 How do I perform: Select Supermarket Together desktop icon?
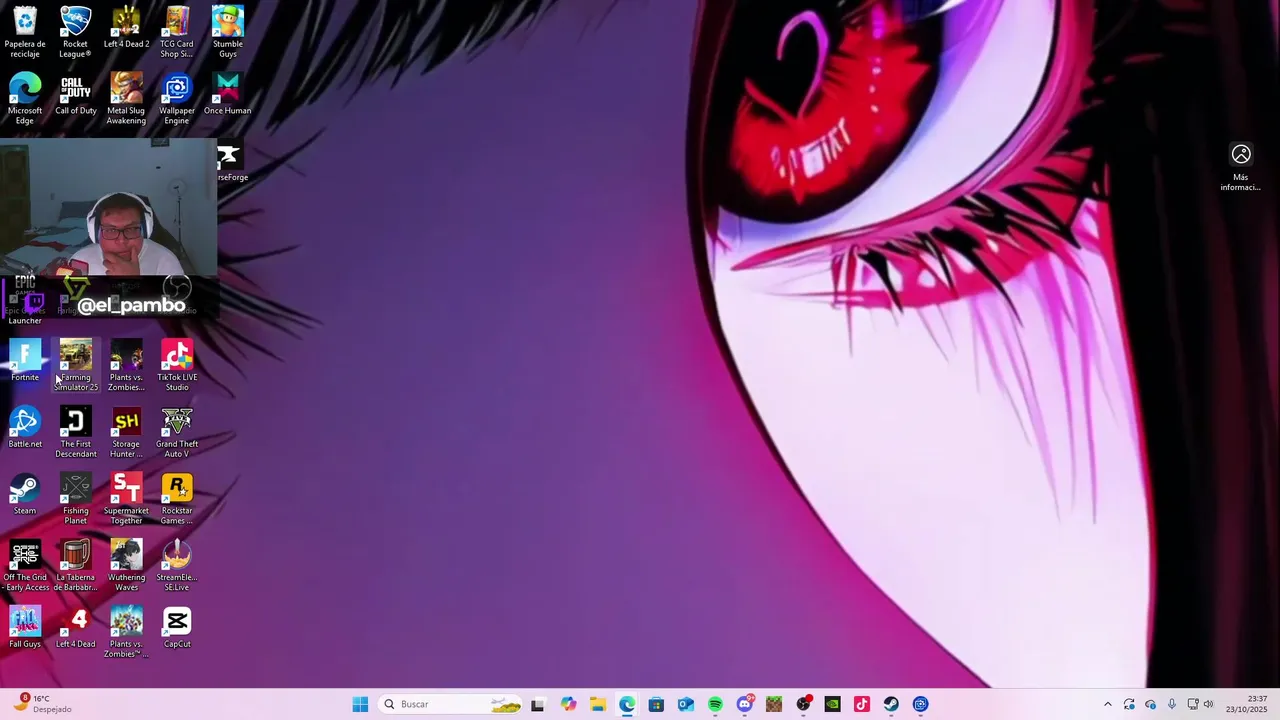126,499
